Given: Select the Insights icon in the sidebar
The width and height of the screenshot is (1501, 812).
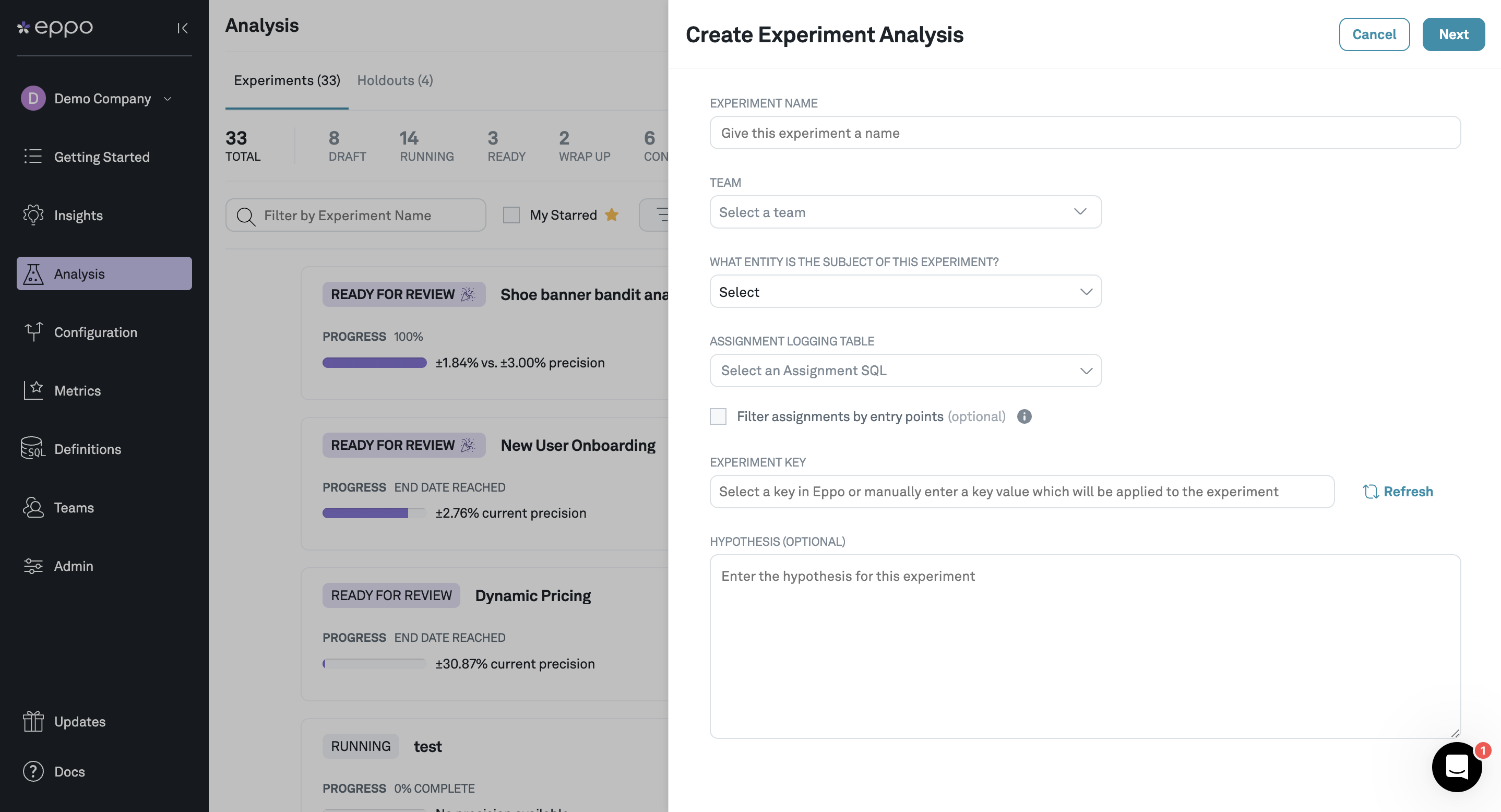Looking at the screenshot, I should tap(33, 215).
